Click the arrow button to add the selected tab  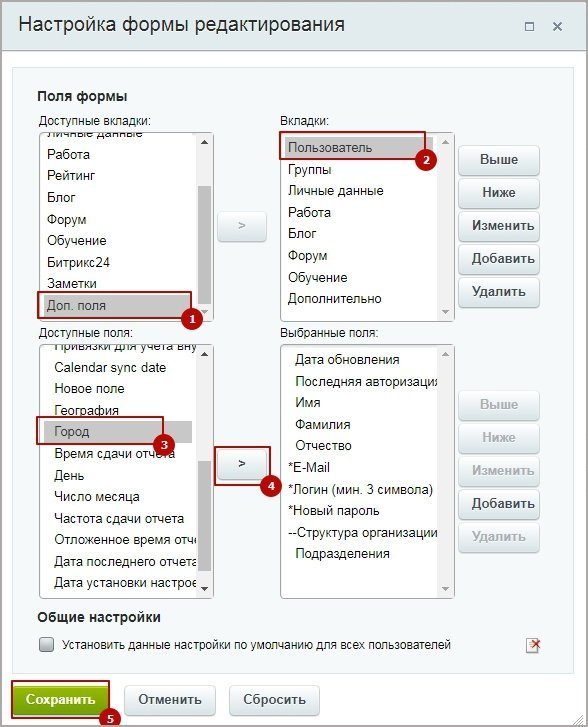coord(242,226)
